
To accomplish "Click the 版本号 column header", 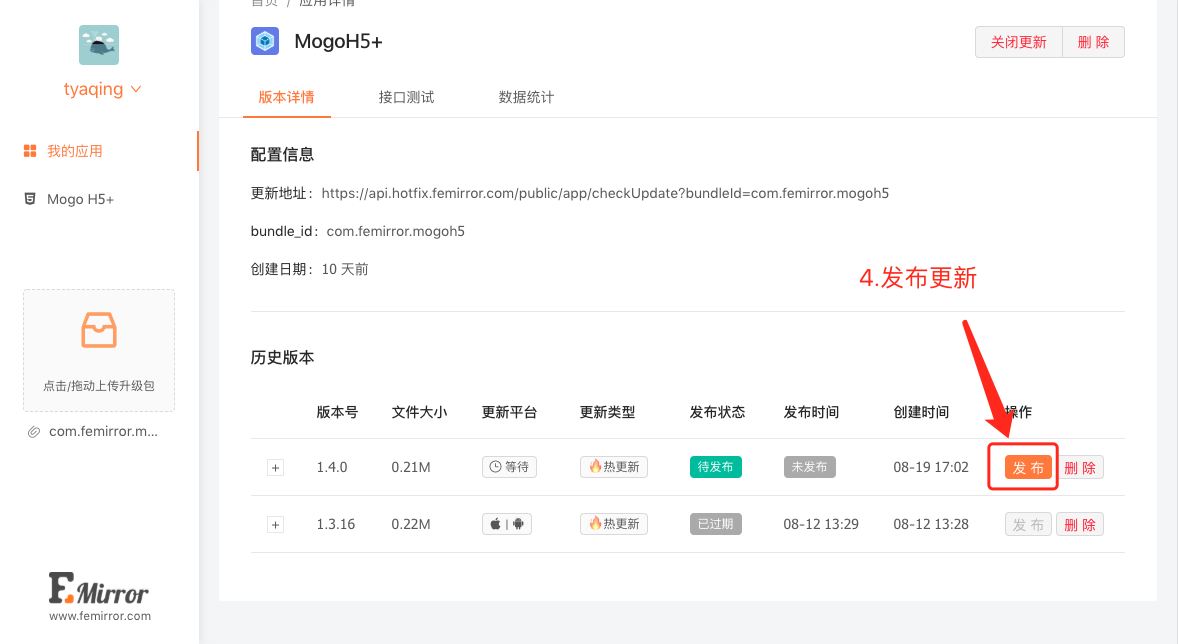I will pyautogui.click(x=337, y=412).
